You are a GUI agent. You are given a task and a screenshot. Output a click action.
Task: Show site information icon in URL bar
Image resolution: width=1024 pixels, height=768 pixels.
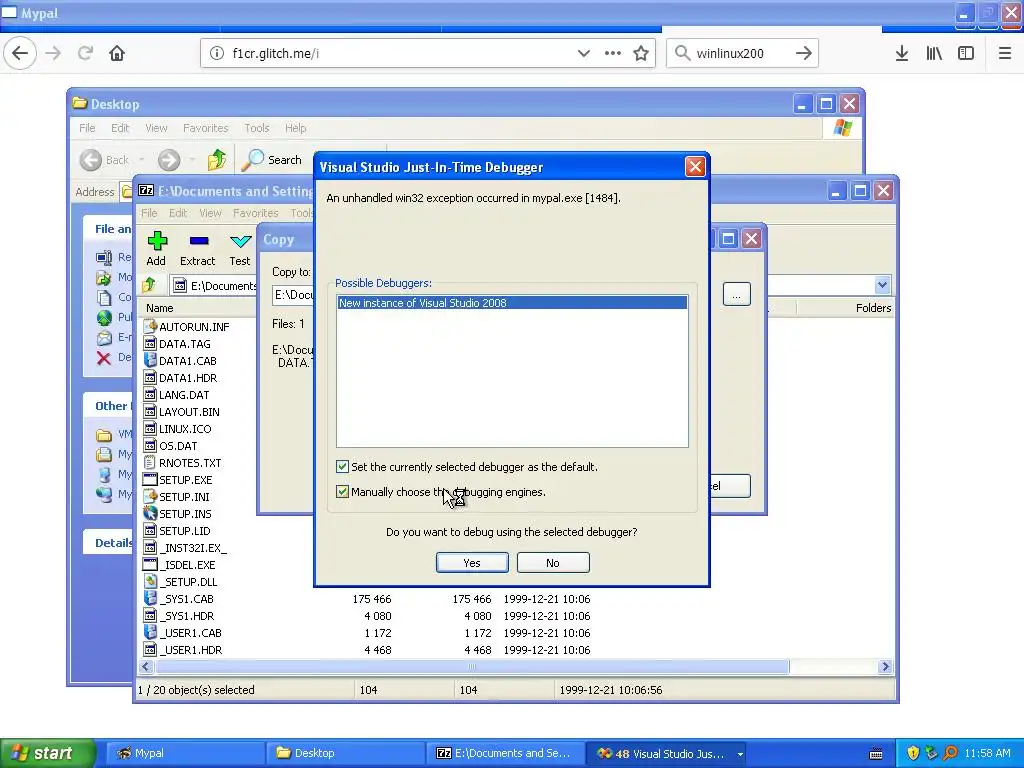217,54
